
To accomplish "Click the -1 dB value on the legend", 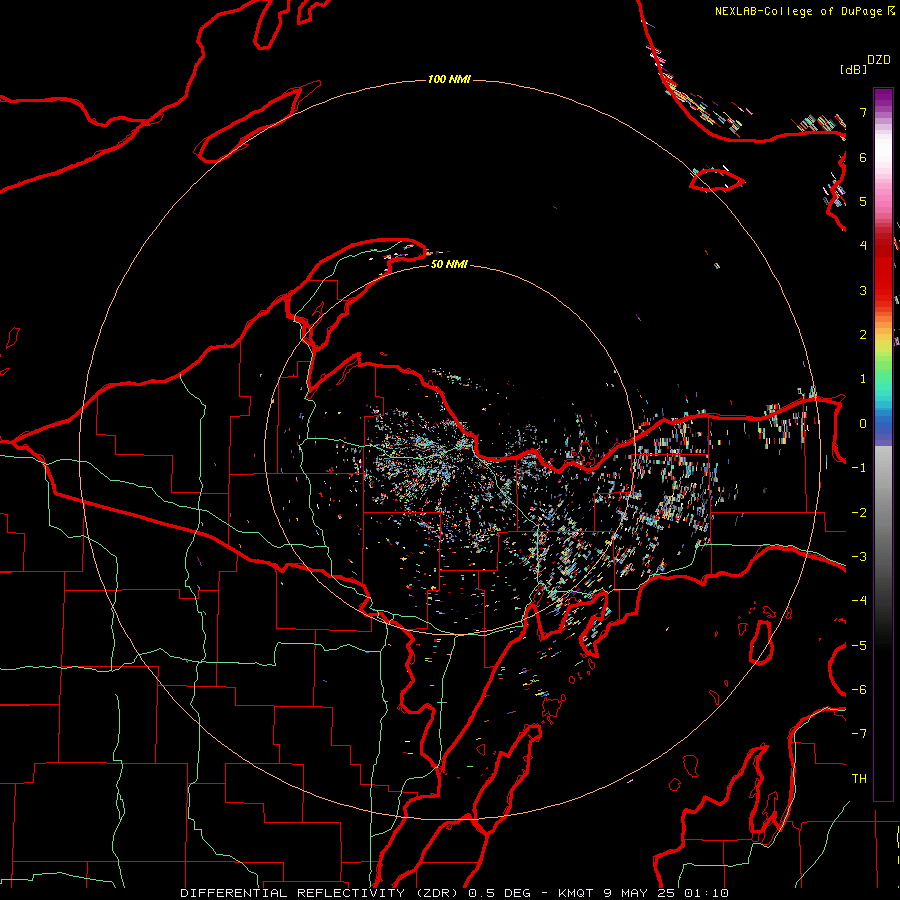I will tap(859, 468).
